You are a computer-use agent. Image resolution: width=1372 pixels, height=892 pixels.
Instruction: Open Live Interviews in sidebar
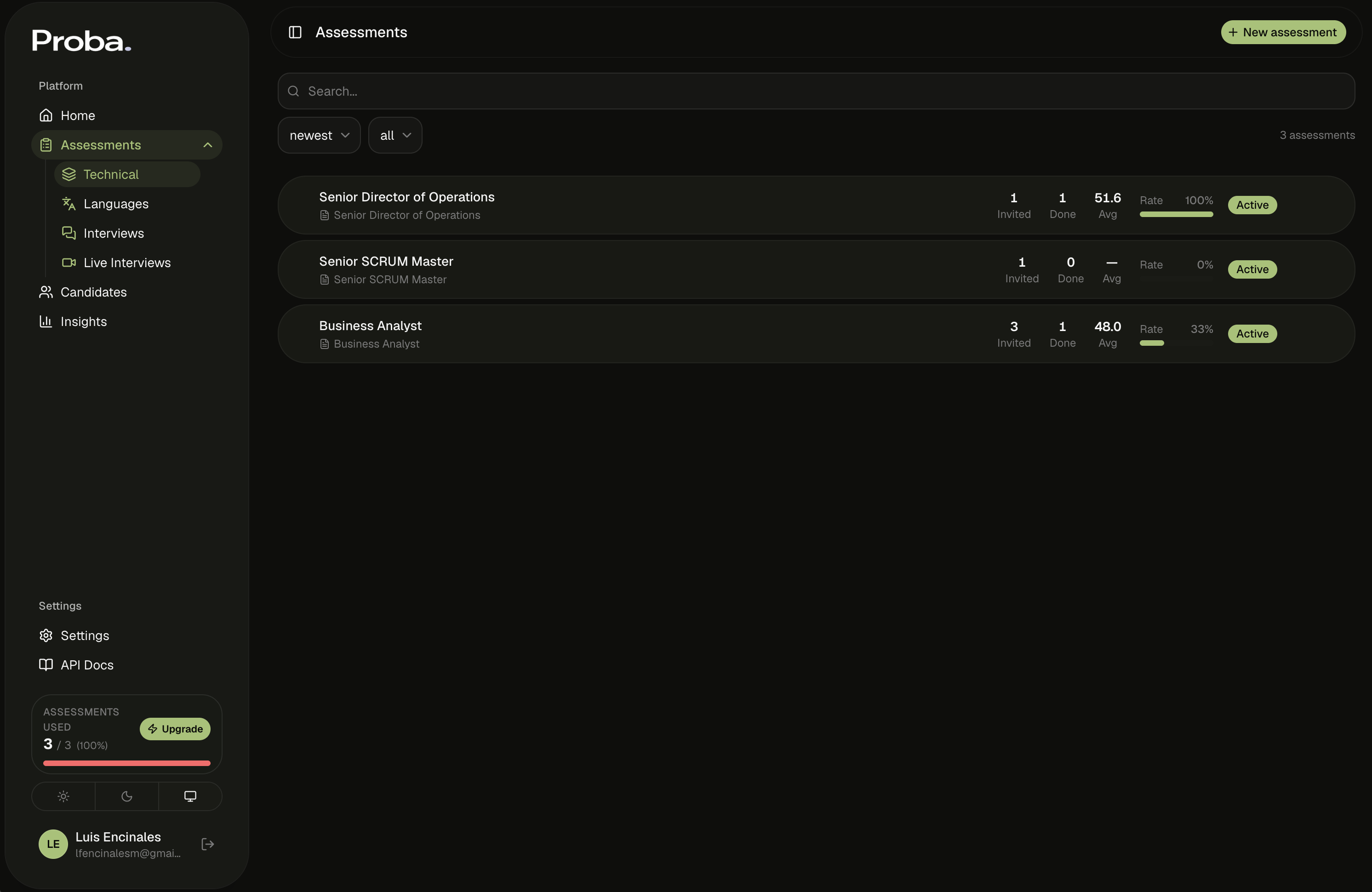127,263
